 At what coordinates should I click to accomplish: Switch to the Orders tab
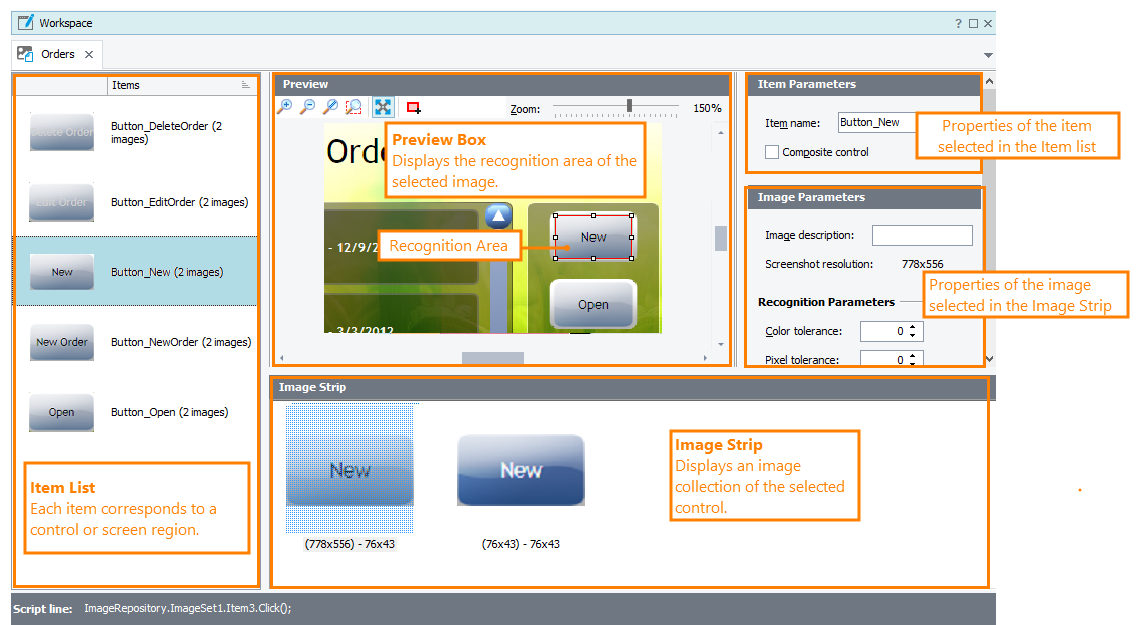[57, 55]
